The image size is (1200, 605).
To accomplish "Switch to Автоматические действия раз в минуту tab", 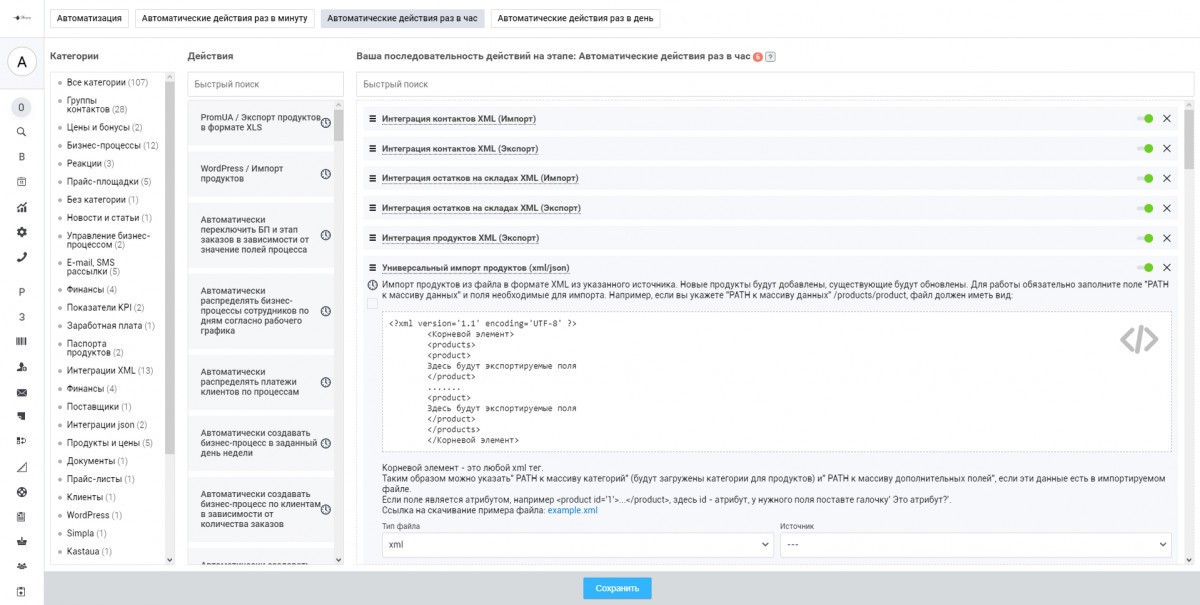I will point(225,18).
